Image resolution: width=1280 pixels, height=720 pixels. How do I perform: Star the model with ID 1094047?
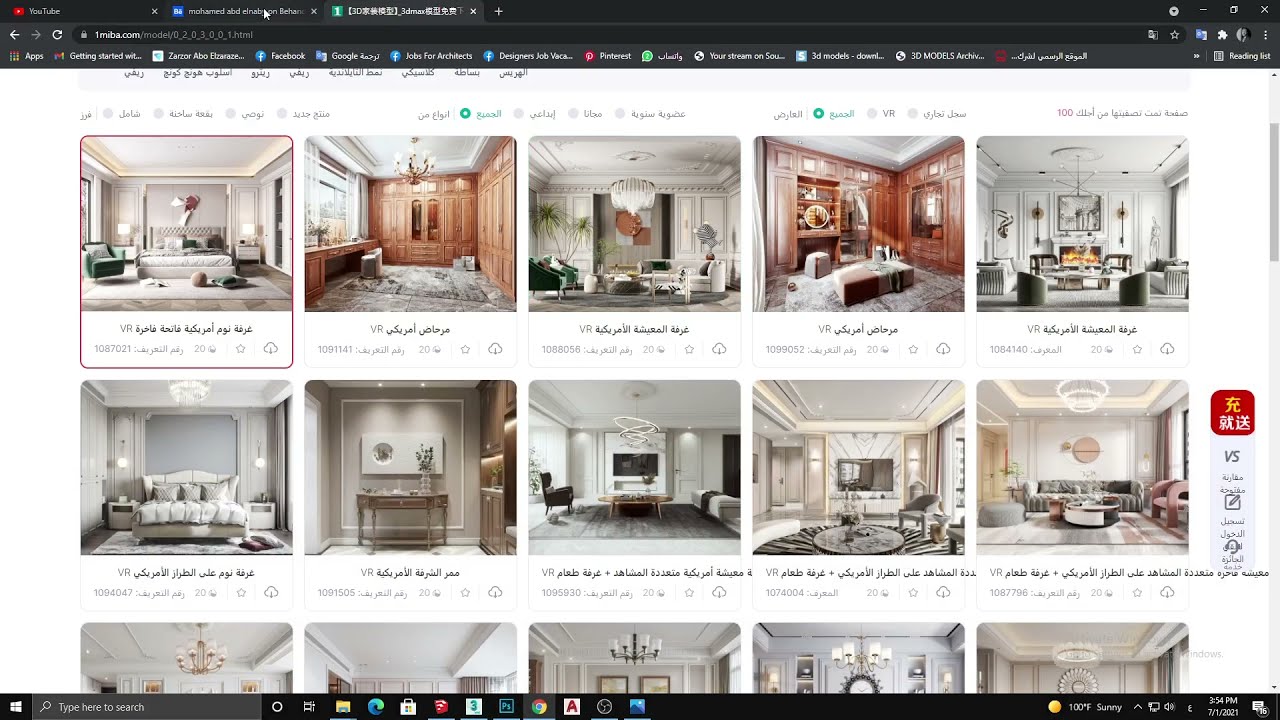tap(241, 593)
